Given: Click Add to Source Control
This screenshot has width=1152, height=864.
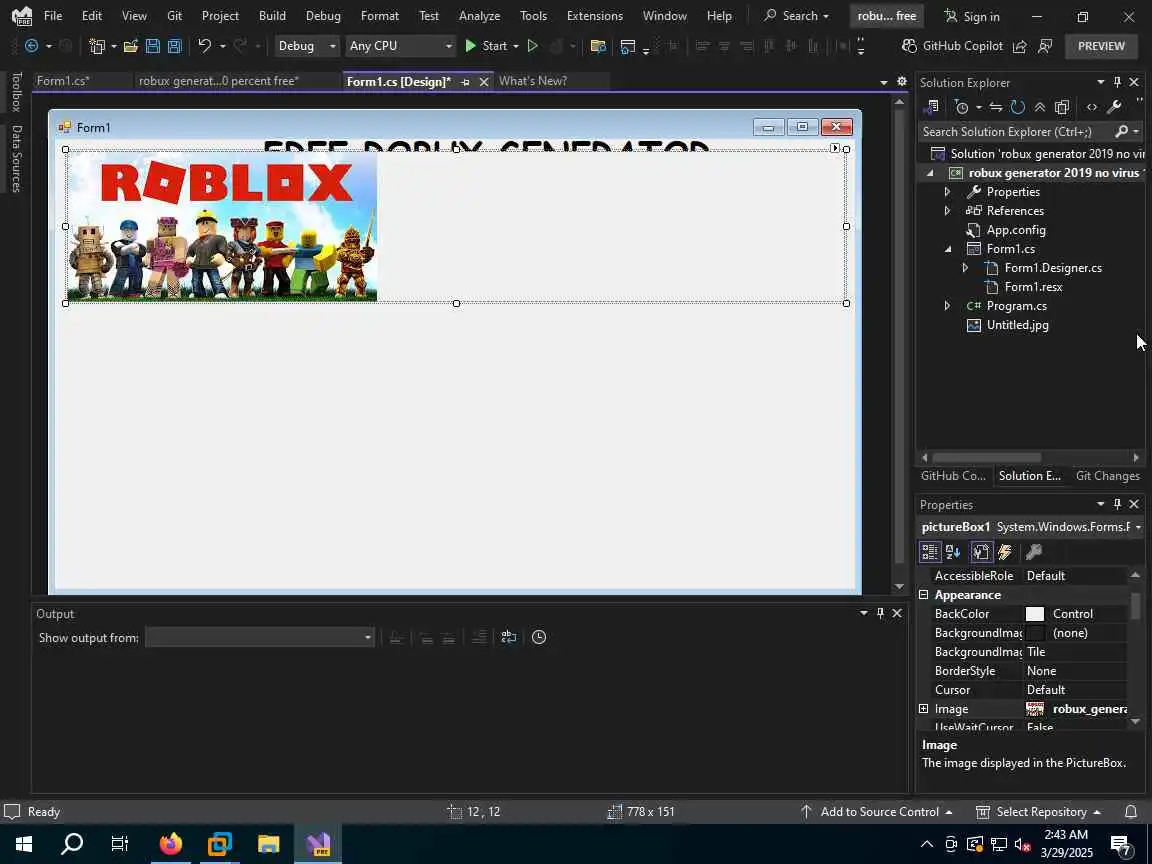Looking at the screenshot, I should click(x=876, y=812).
